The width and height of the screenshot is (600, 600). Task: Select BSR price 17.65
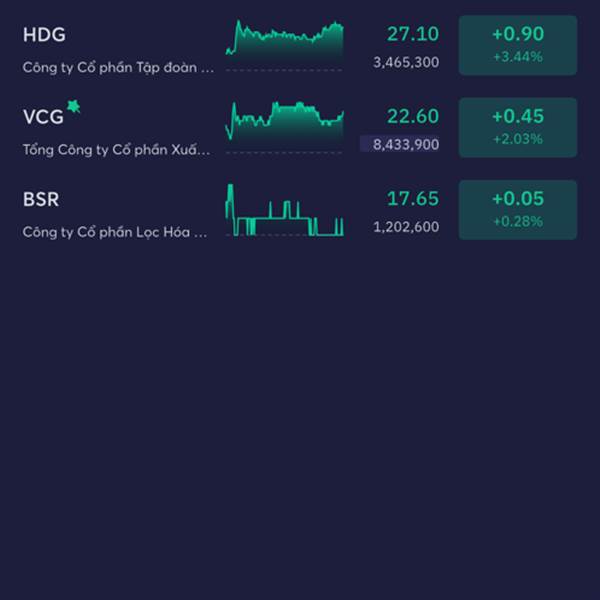(x=413, y=199)
